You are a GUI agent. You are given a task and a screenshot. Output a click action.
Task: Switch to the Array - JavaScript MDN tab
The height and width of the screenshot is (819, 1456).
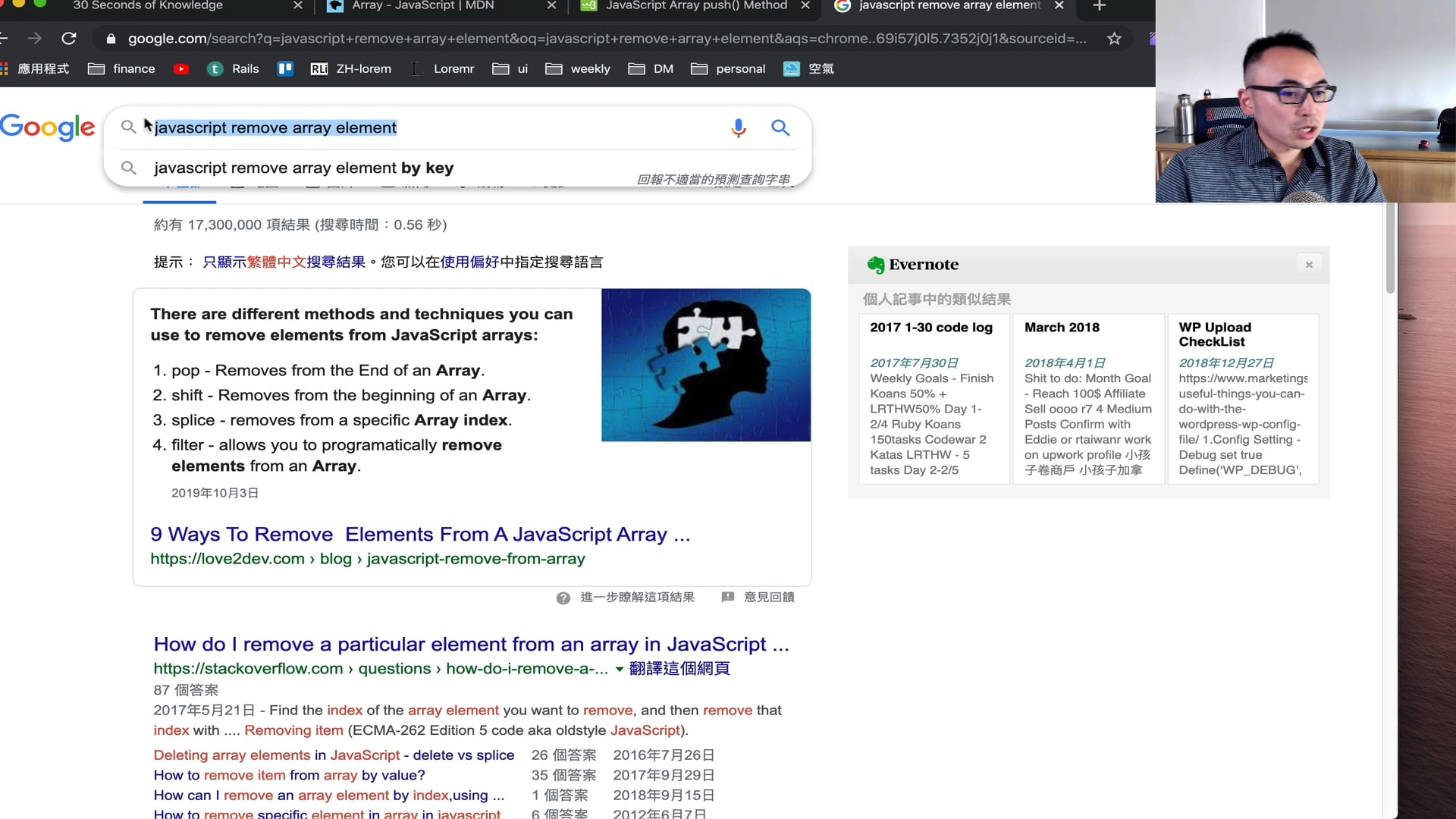[422, 6]
